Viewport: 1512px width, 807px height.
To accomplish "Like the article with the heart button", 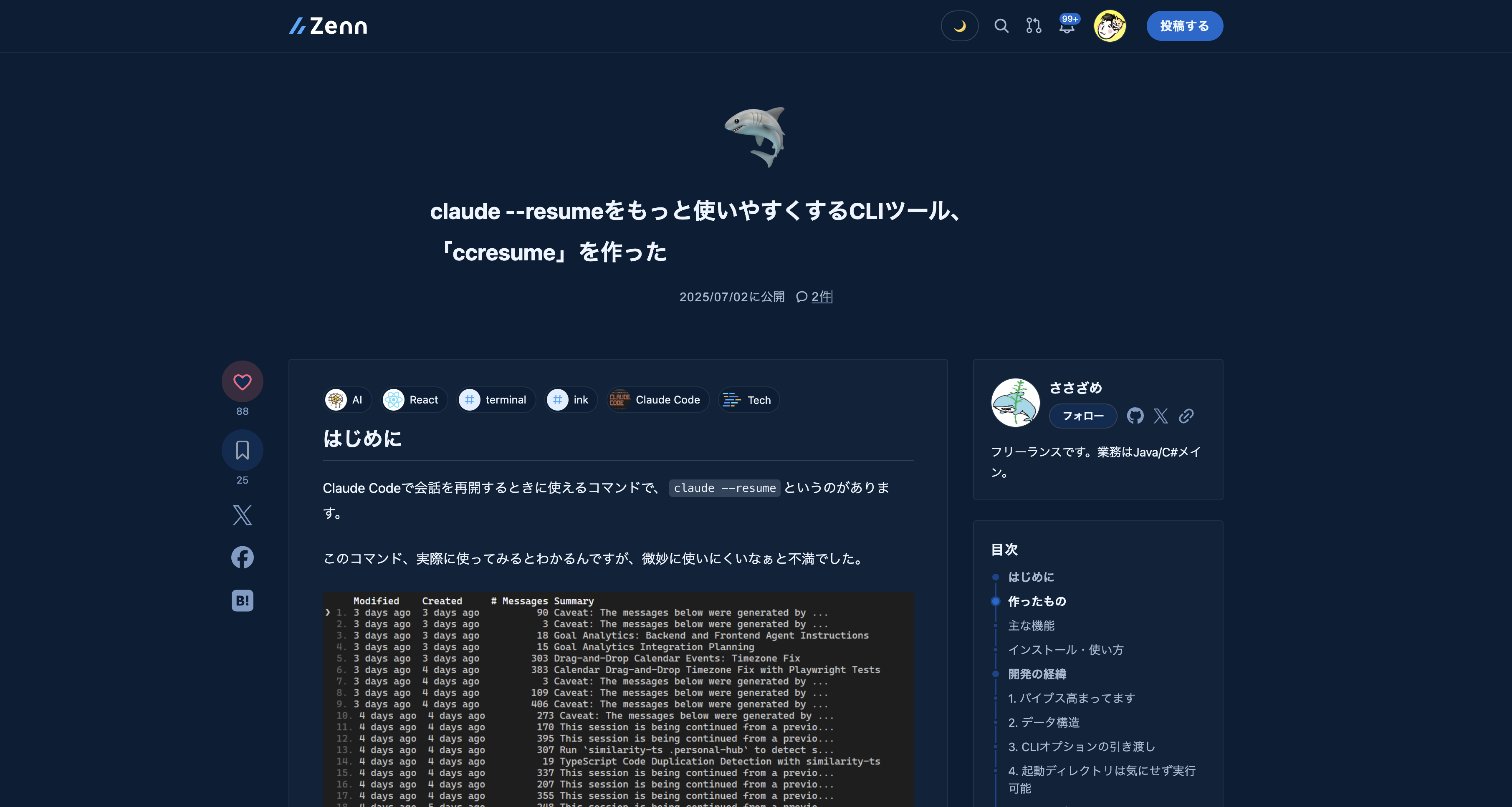I will pyautogui.click(x=243, y=381).
